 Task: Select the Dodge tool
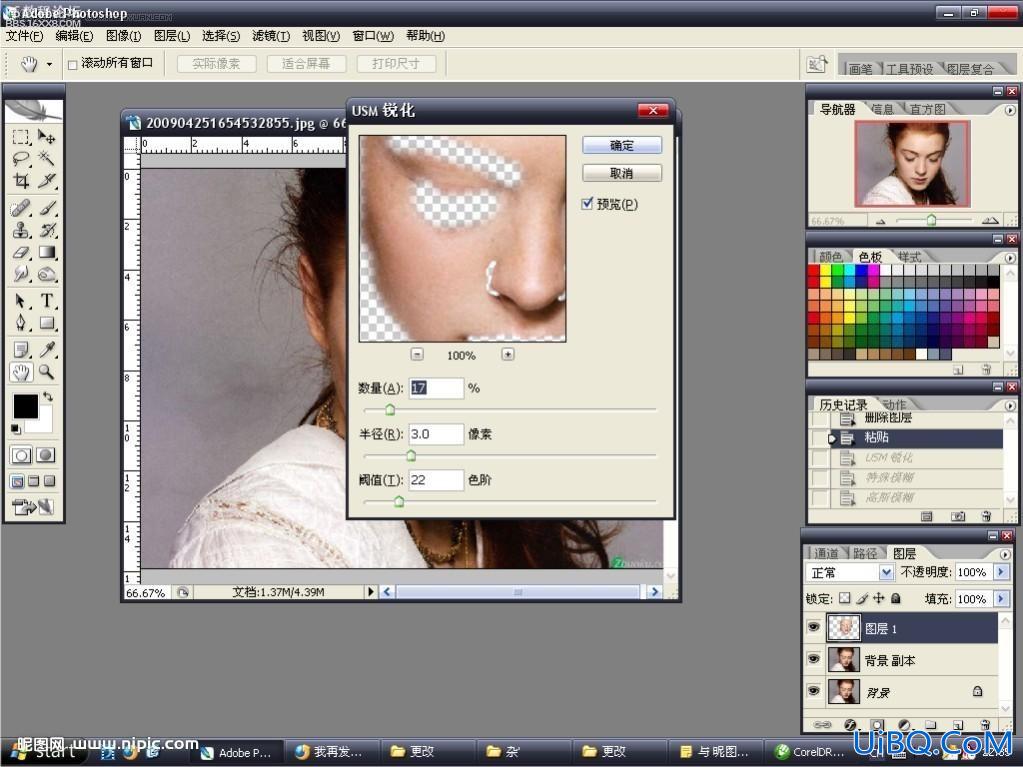pyautogui.click(x=46, y=273)
